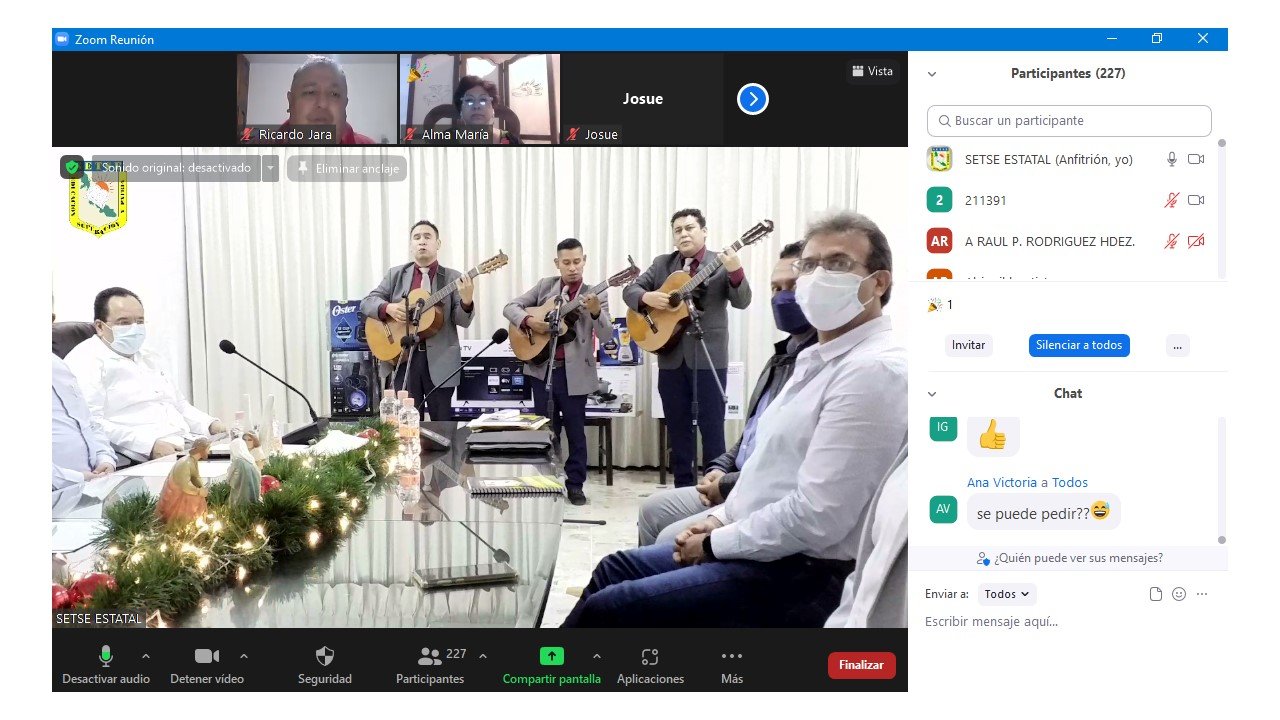This screenshot has height=720, width=1280.
Task: Toggle Sonido original desactivado button
Action: [175, 168]
